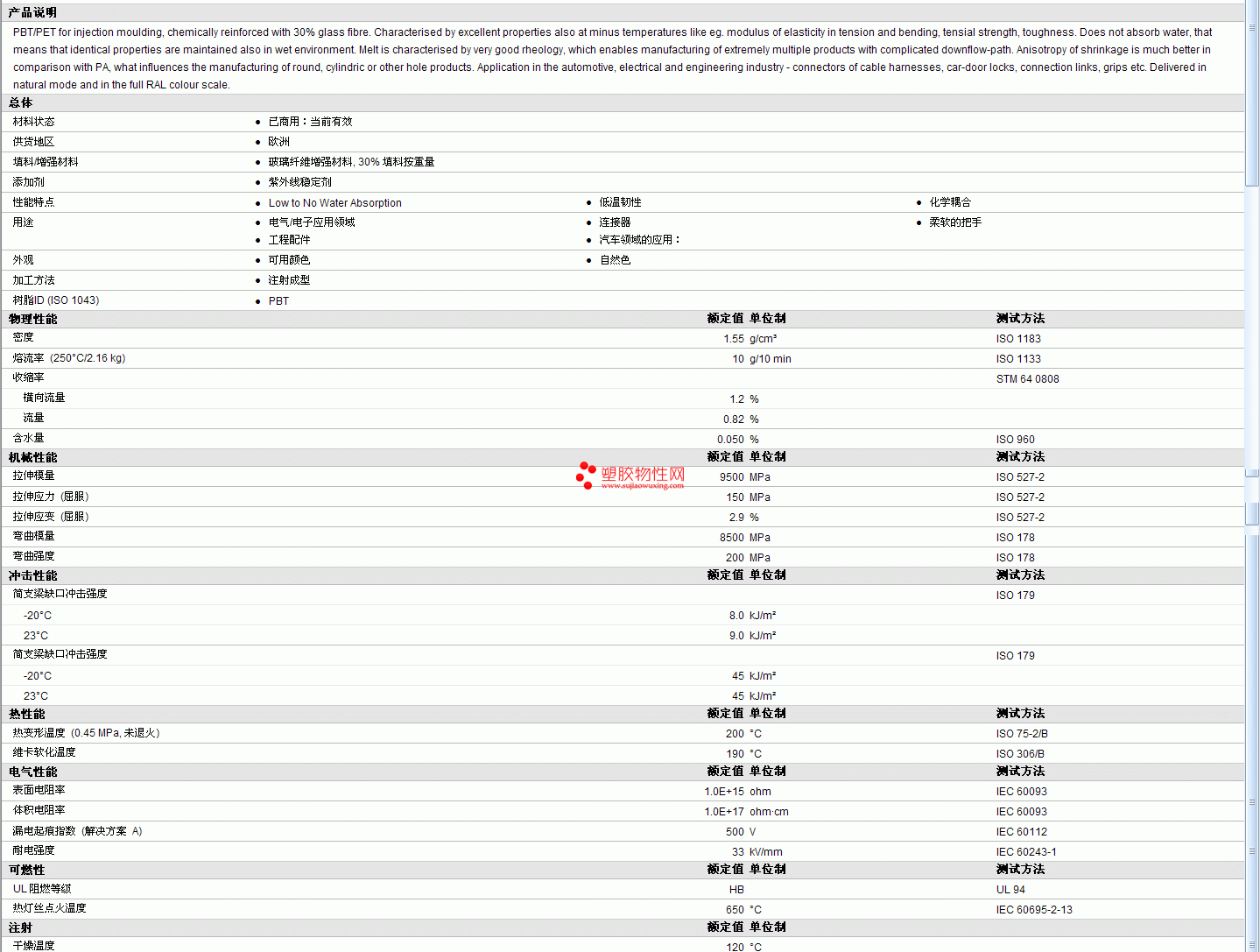The width and height of the screenshot is (1260, 952).
Task: Click the 紫外线稳定剂 additive entry
Action: 299,182
